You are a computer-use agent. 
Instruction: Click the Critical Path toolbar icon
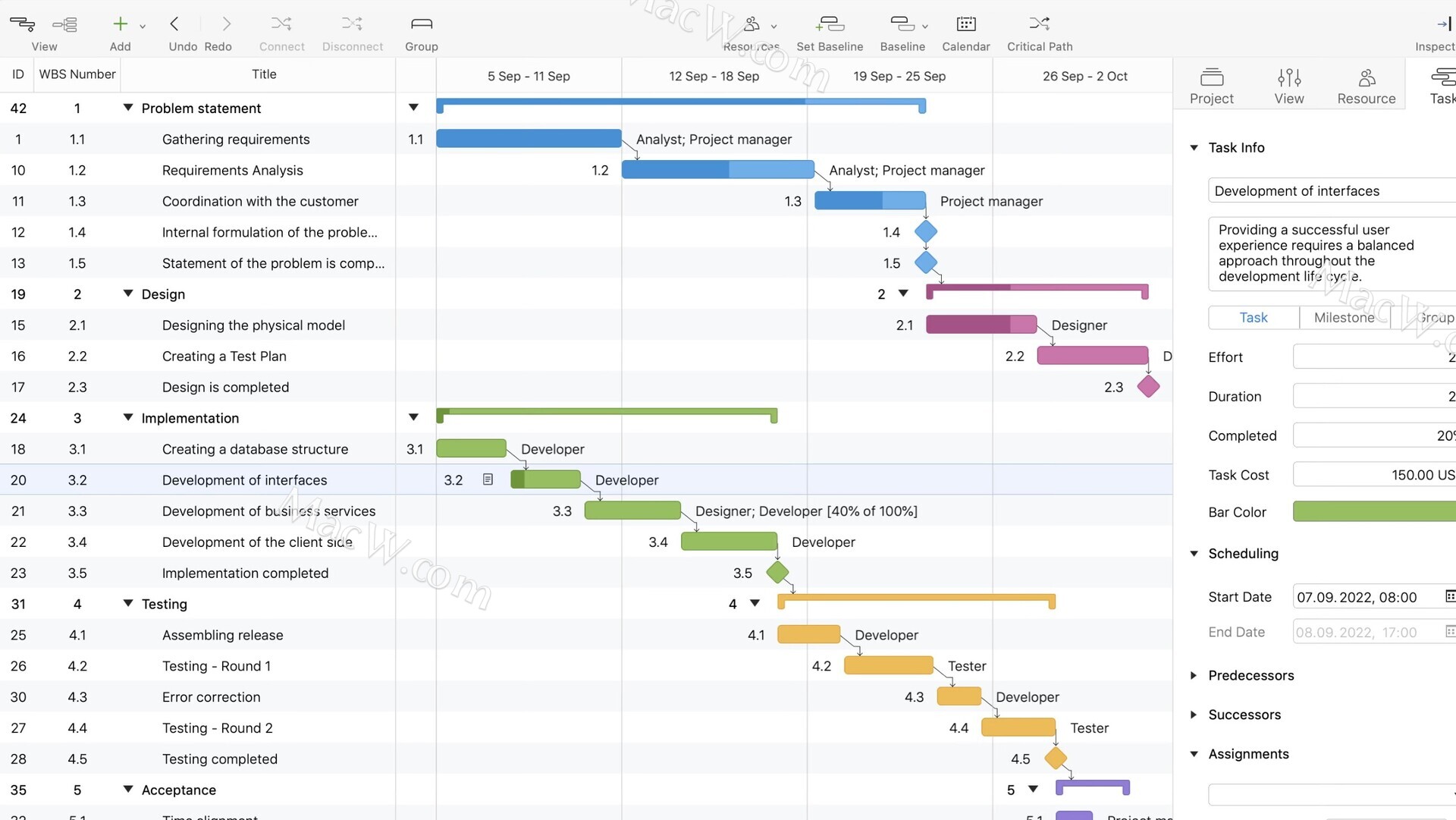pyautogui.click(x=1039, y=24)
